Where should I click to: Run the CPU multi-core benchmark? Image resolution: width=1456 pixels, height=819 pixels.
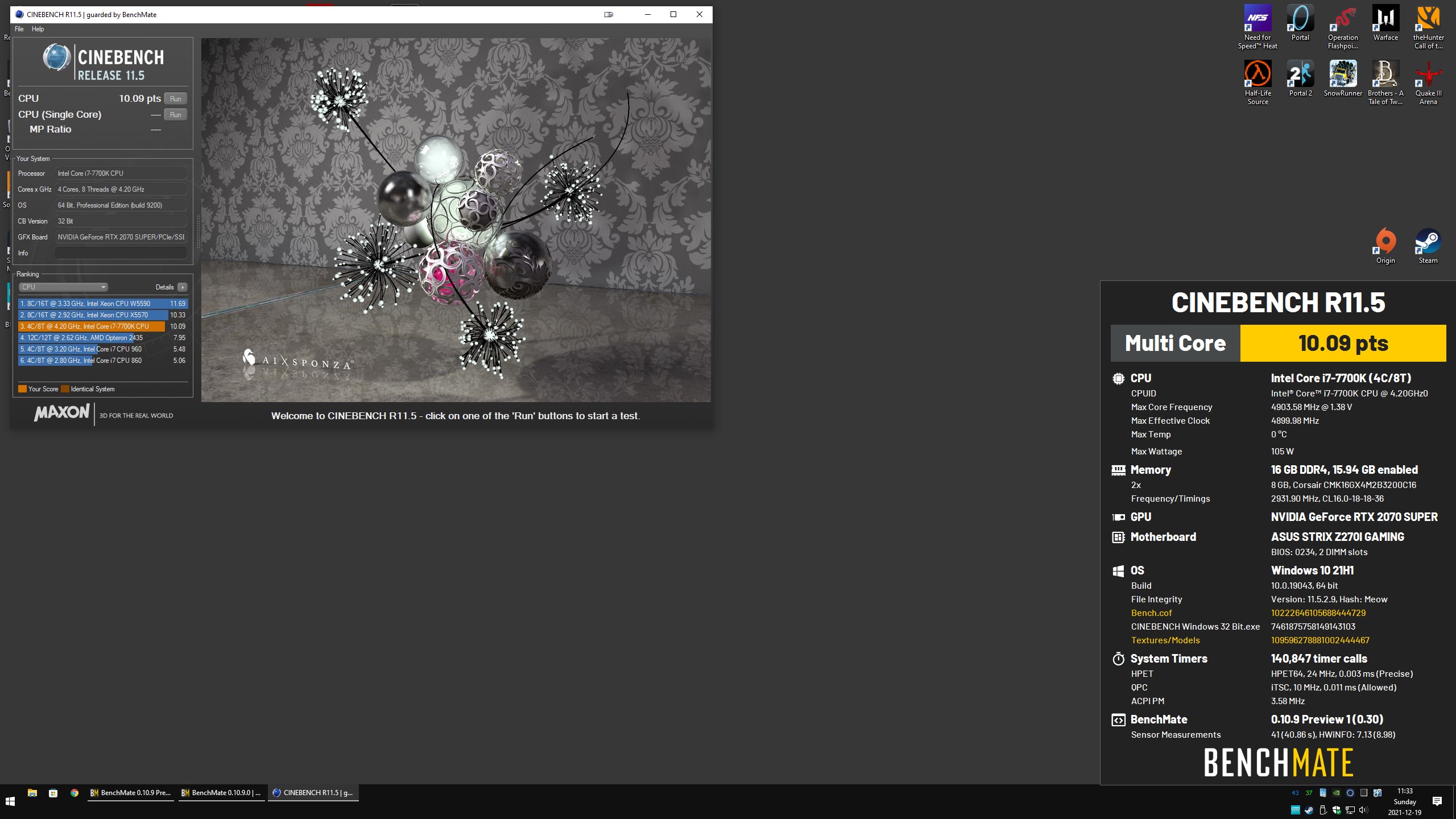pos(176,99)
